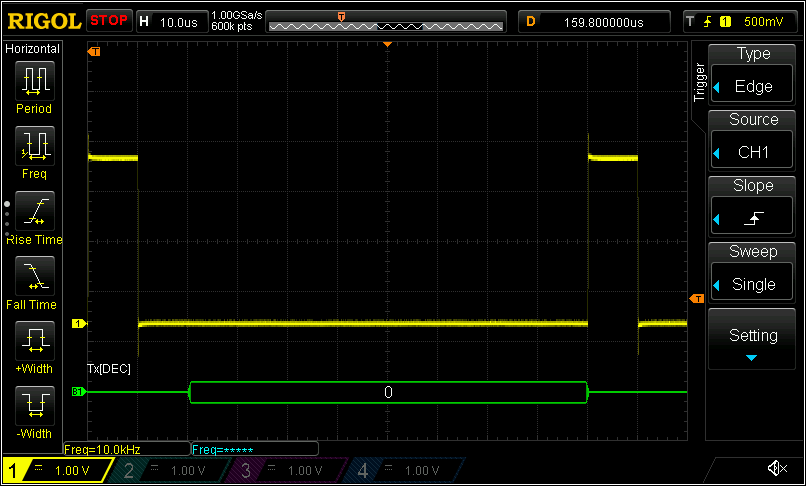Click the trigger level 500mV readout
The height and width of the screenshot is (486, 806).
(x=763, y=22)
